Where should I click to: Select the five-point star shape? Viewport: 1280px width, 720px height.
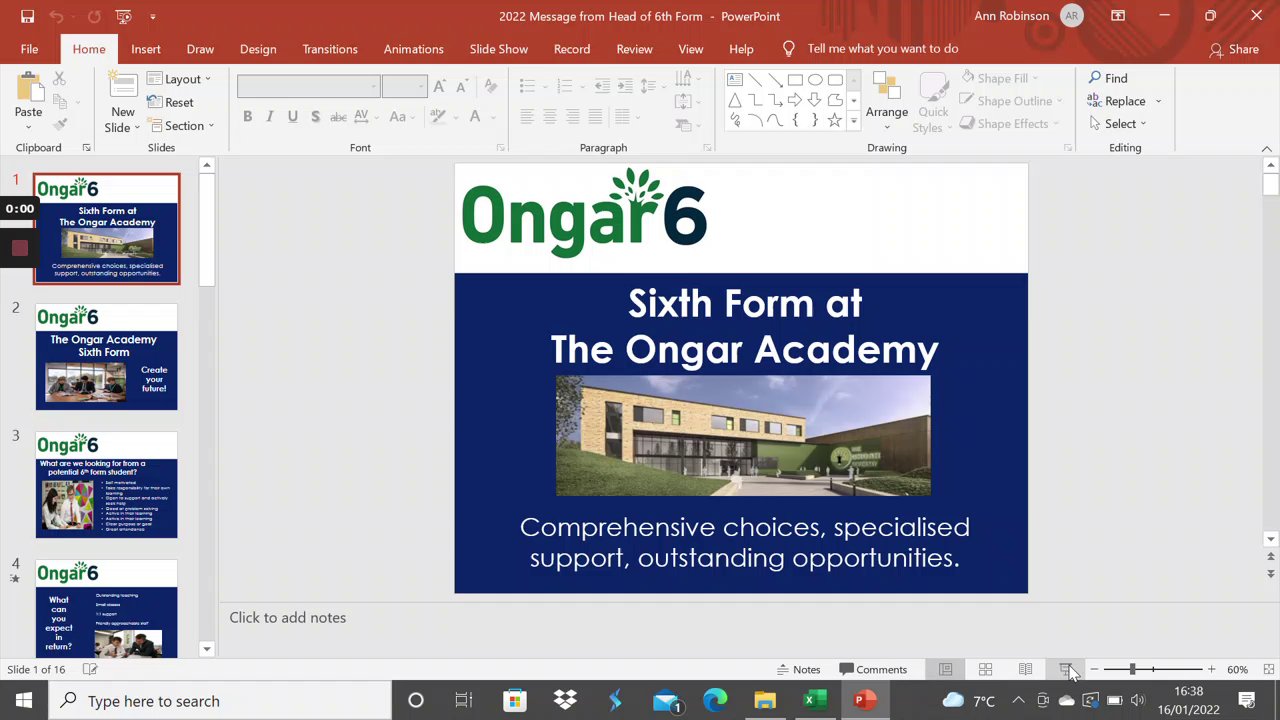point(835,120)
